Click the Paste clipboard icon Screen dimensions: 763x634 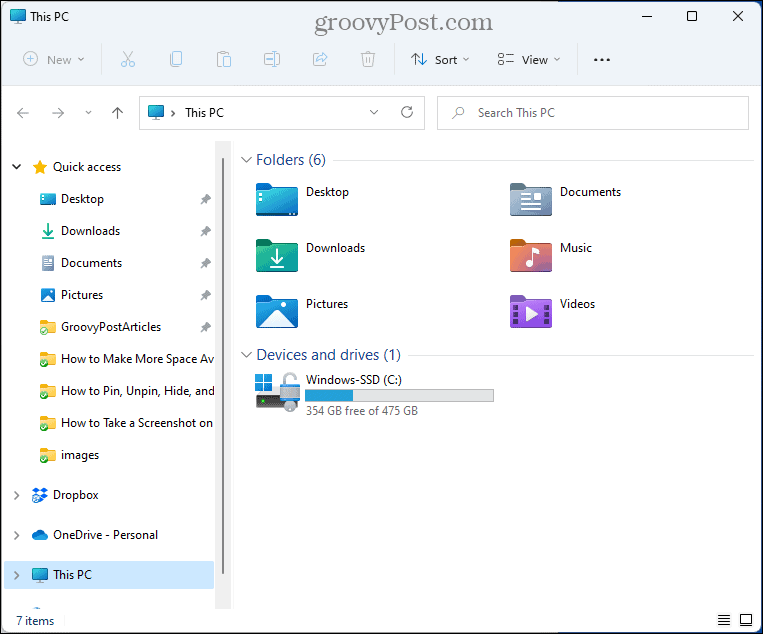click(x=224, y=59)
